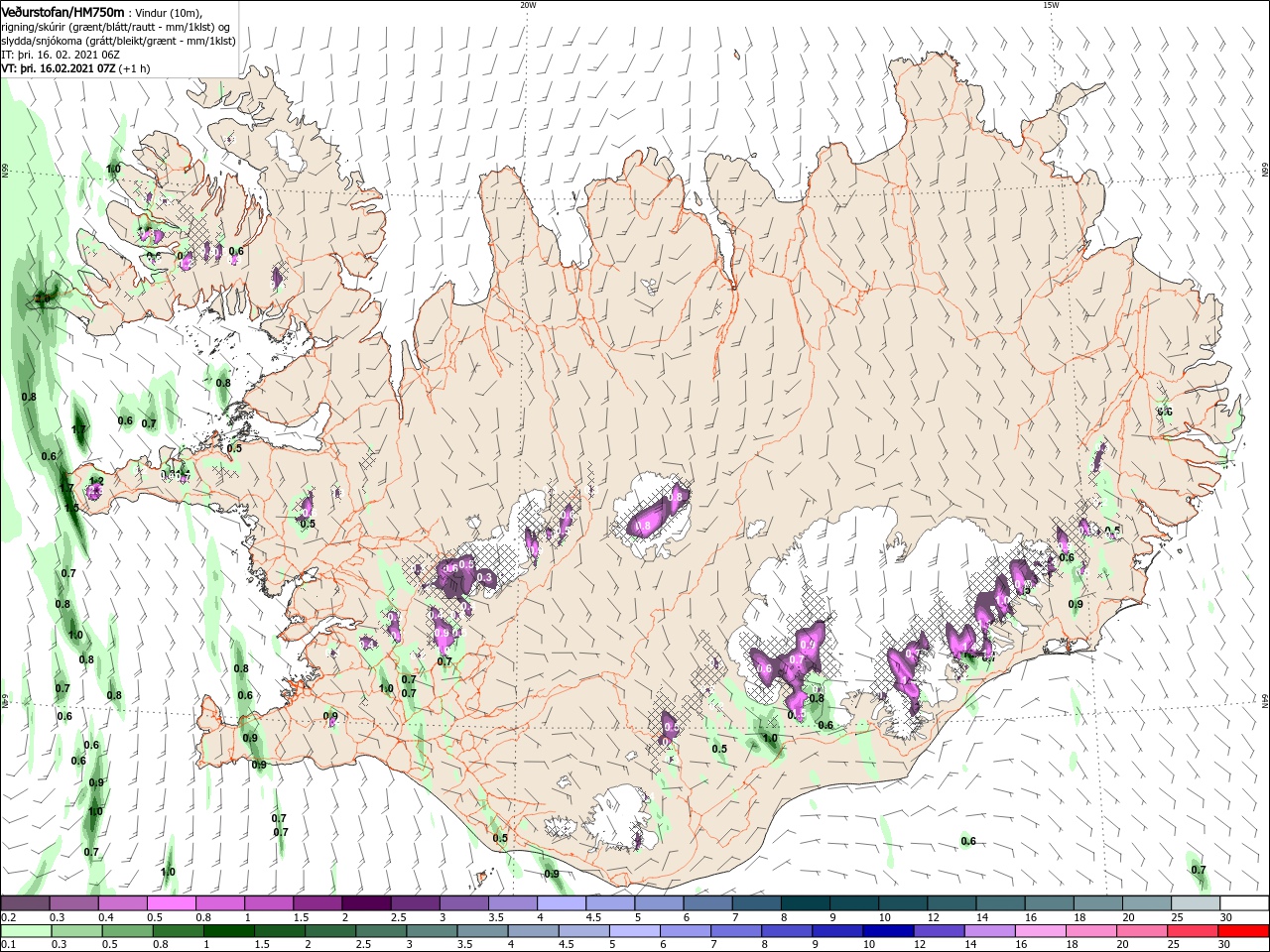Select the pink swatch between 18 and 20, lower row

[x=1091, y=931]
